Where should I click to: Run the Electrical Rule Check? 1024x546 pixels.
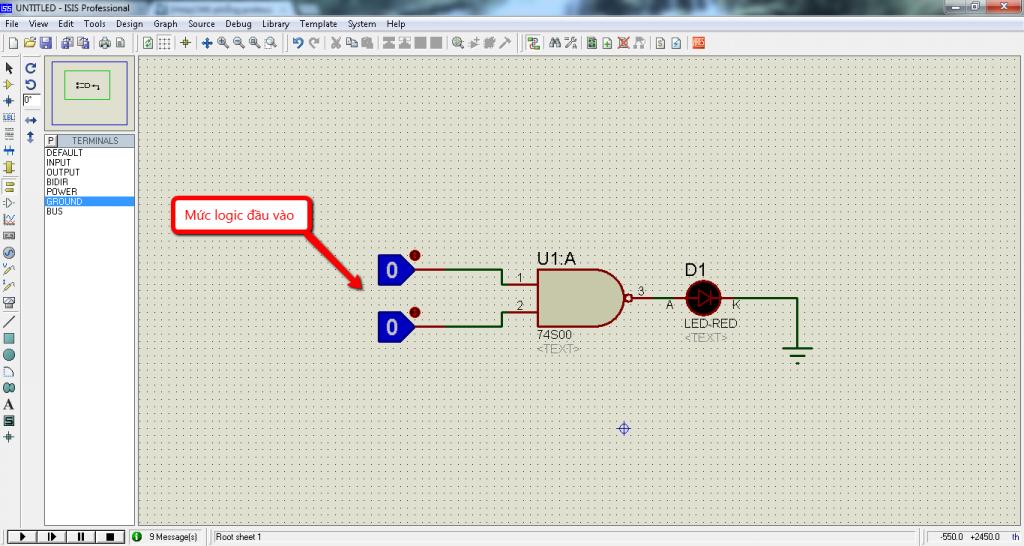click(x=677, y=43)
